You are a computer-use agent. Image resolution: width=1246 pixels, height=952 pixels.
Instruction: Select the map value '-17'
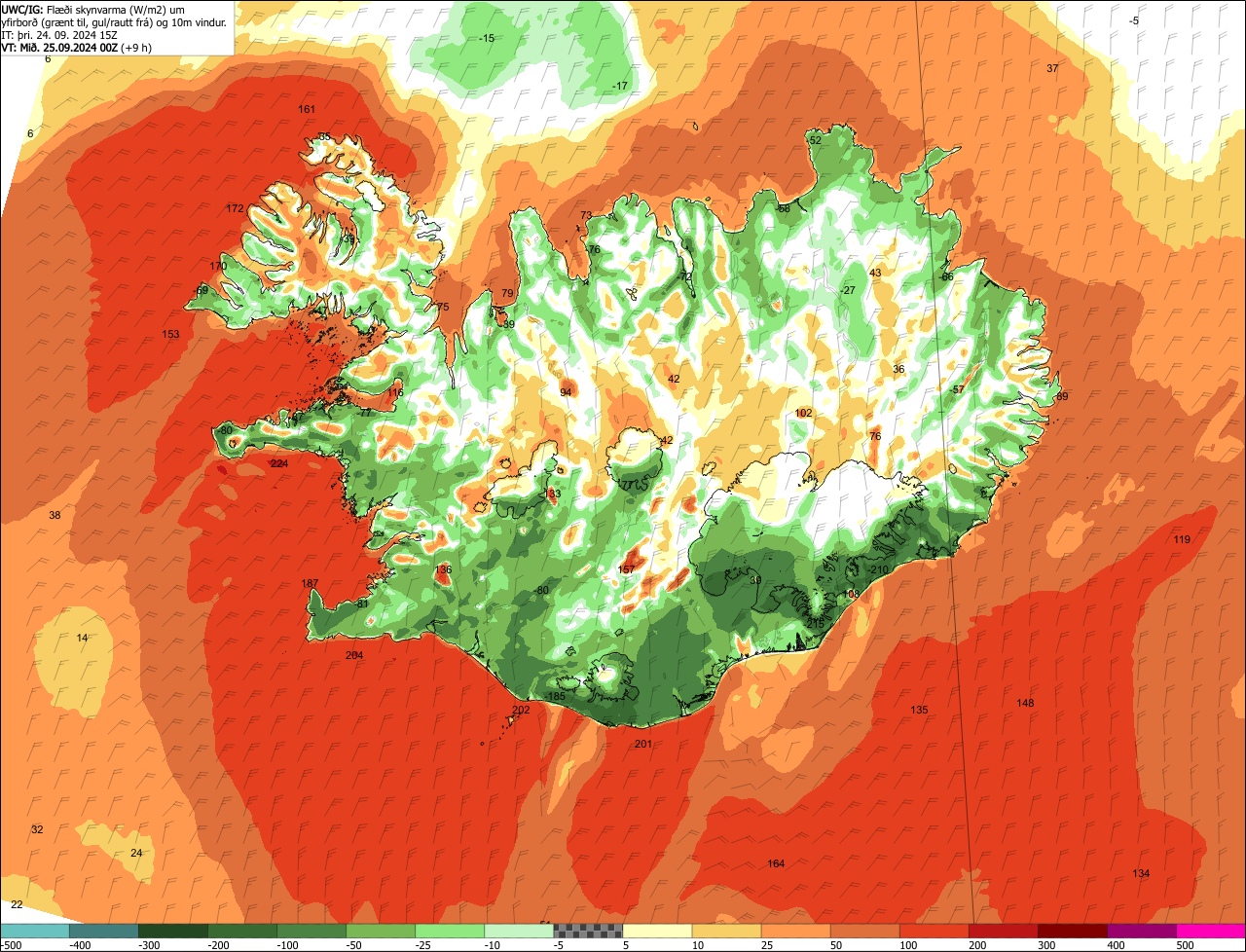tap(619, 86)
